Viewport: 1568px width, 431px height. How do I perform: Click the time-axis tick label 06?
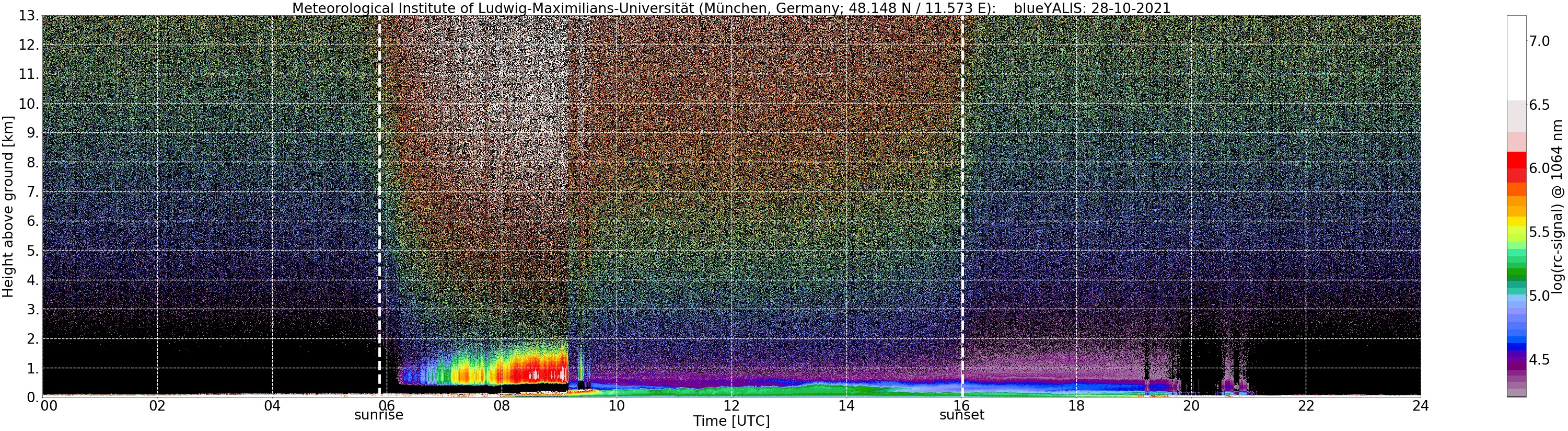click(x=387, y=405)
